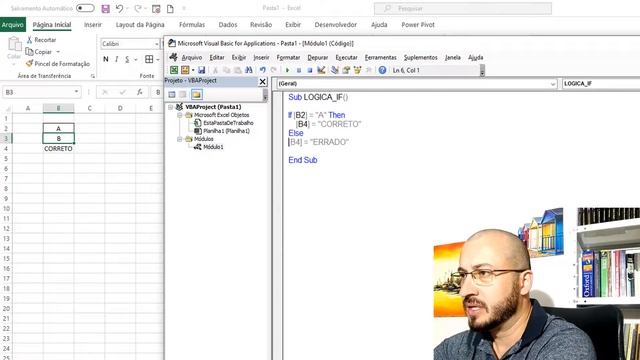Viewport: 640px width, 360px height.
Task: Toggle Folders icon in Project panel
Action: [x=196, y=95]
